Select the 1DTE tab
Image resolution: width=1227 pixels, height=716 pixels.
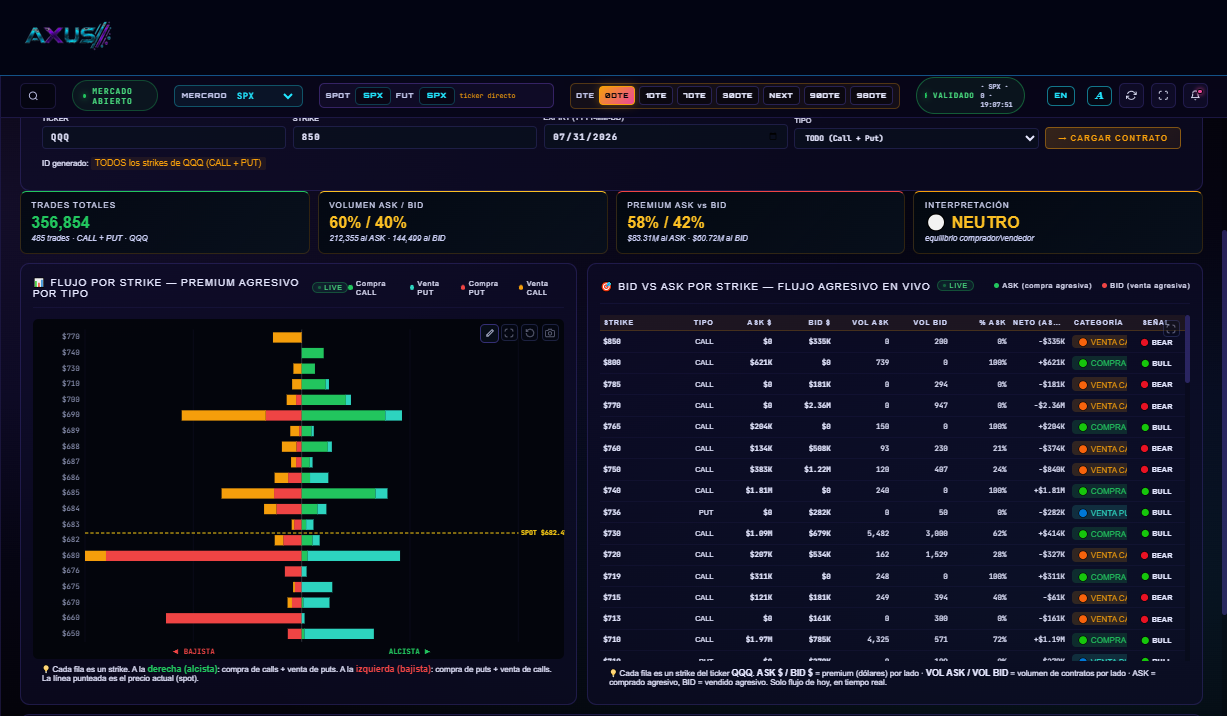coord(656,96)
